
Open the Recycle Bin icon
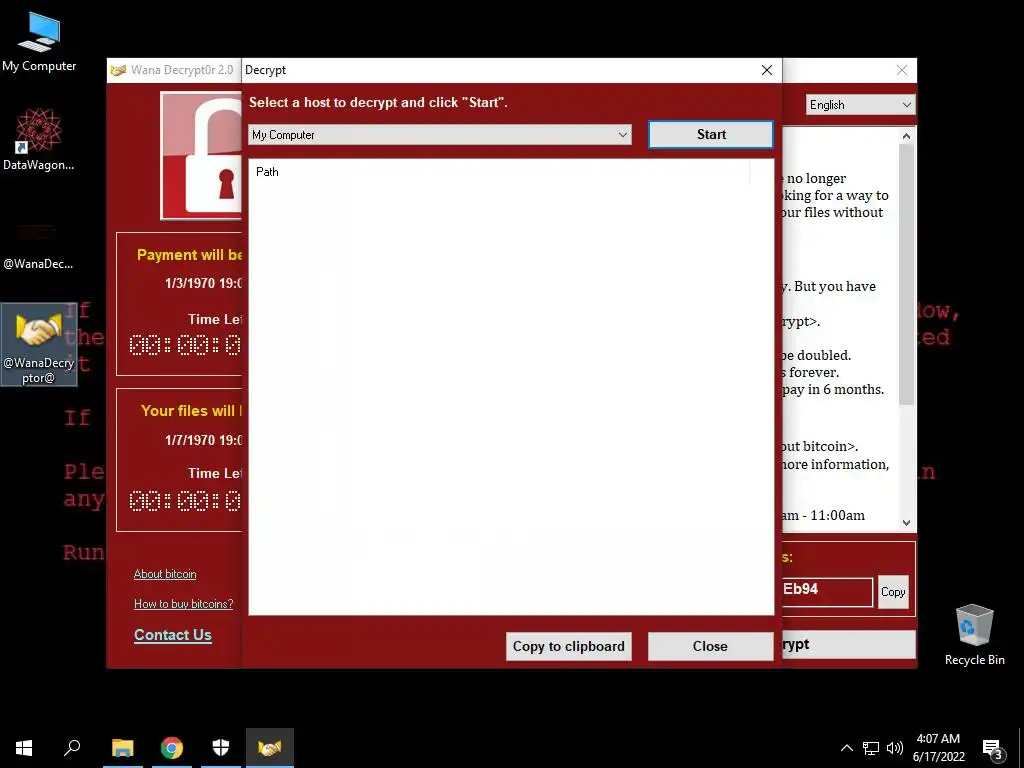pos(974,635)
